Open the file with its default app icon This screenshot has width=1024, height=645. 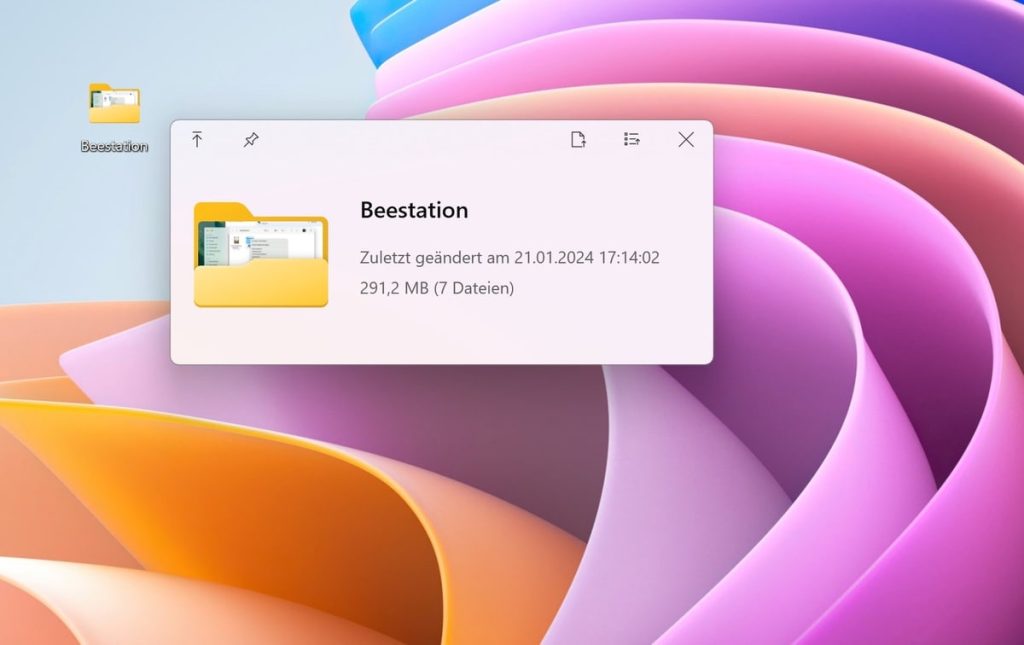[x=578, y=139]
